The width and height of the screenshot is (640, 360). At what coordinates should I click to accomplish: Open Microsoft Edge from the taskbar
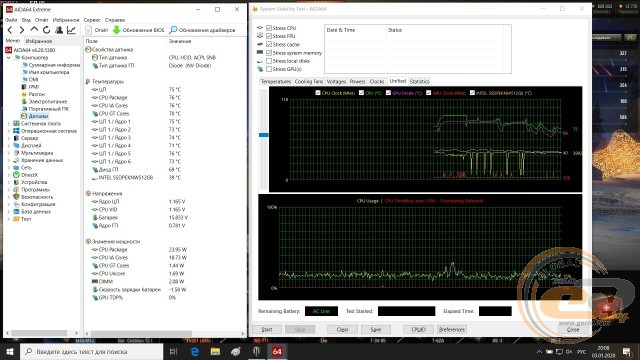tap(195, 351)
